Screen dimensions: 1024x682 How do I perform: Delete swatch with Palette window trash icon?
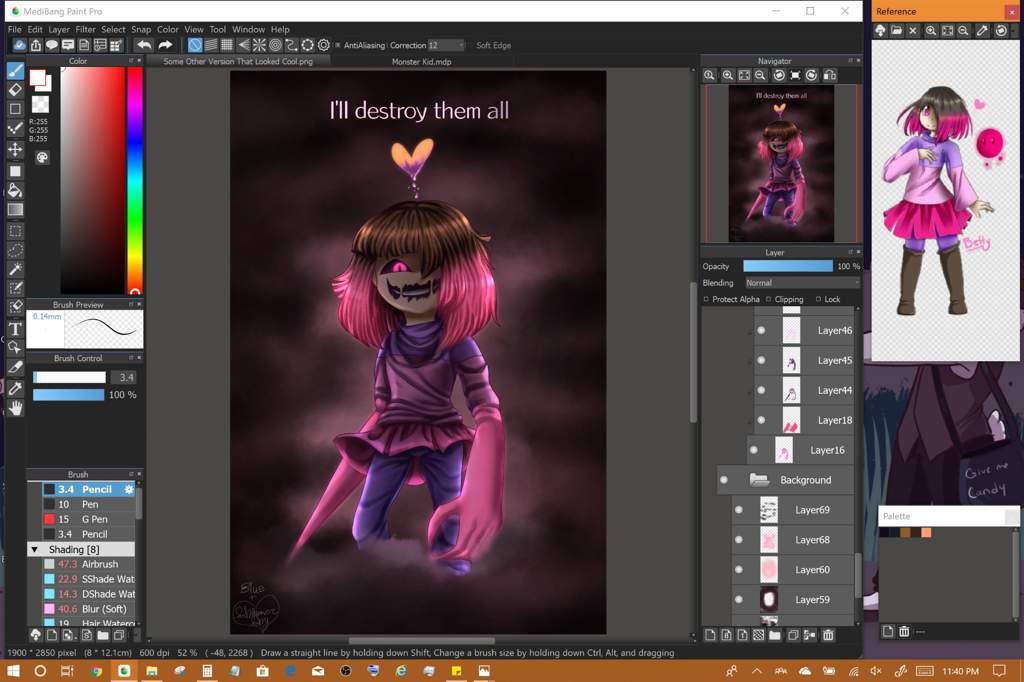[904, 632]
